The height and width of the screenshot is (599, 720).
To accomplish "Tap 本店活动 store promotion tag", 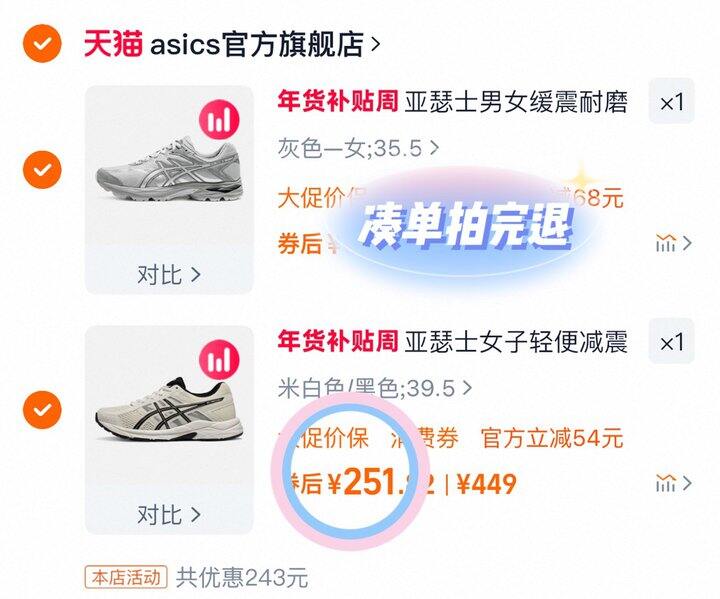I will (x=126, y=577).
